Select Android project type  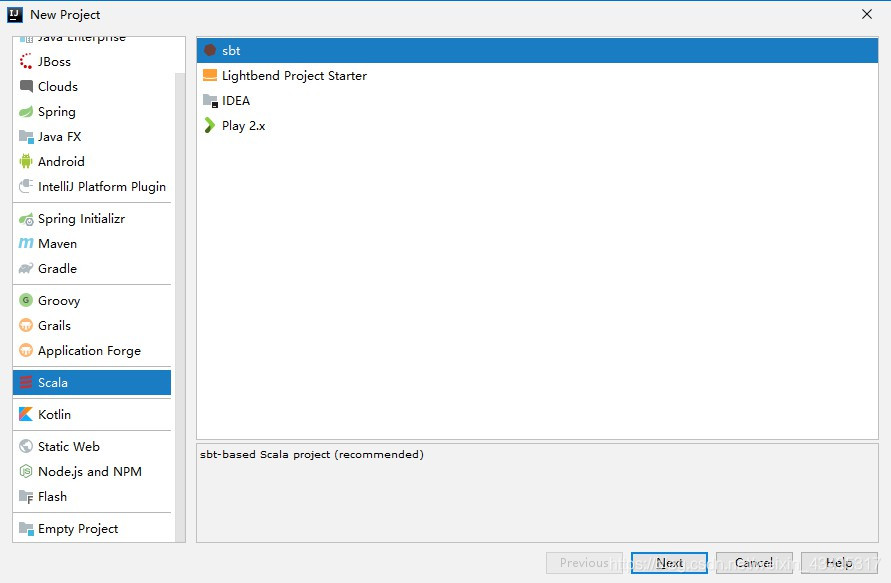click(92, 161)
